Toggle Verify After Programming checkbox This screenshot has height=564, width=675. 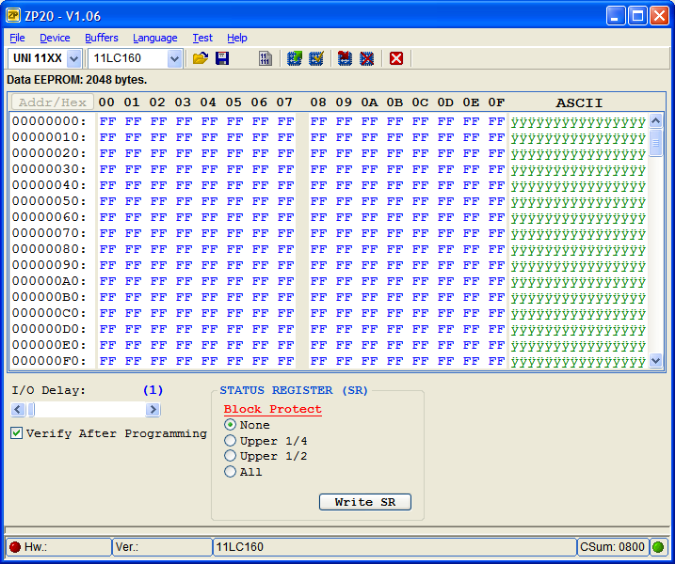[17, 434]
